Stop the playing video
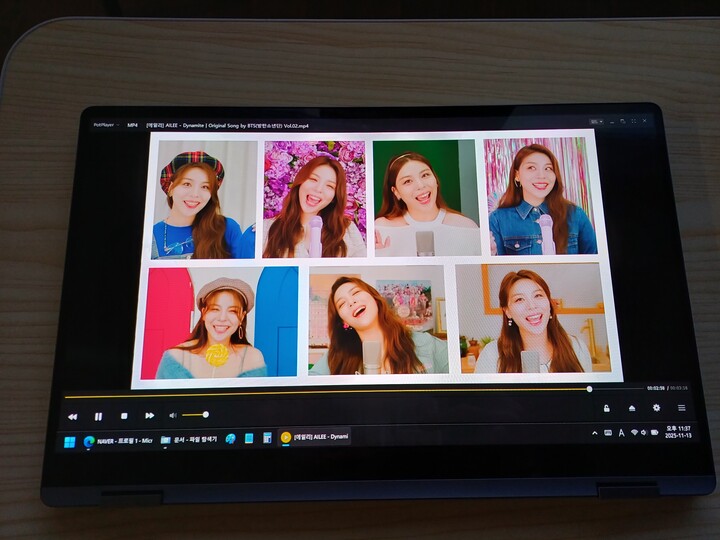 click(124, 416)
